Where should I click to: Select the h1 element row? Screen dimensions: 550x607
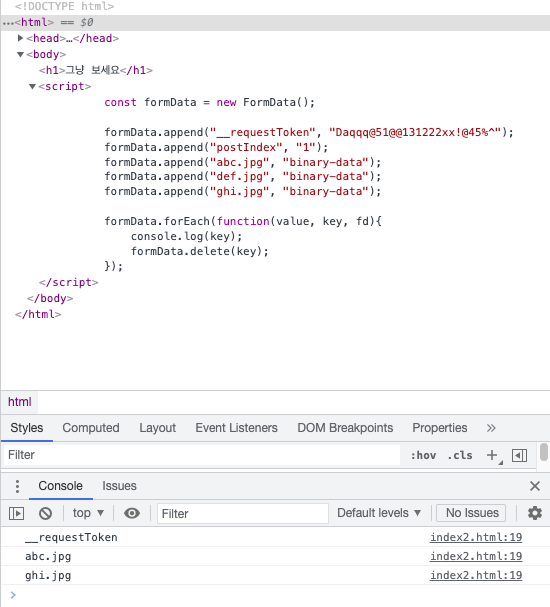click(x=95, y=70)
